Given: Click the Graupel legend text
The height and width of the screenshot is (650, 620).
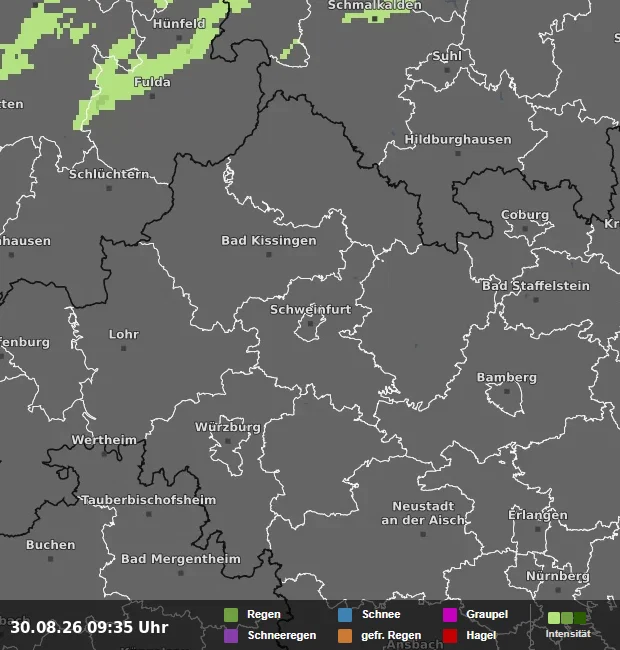Looking at the screenshot, I should (x=487, y=614).
